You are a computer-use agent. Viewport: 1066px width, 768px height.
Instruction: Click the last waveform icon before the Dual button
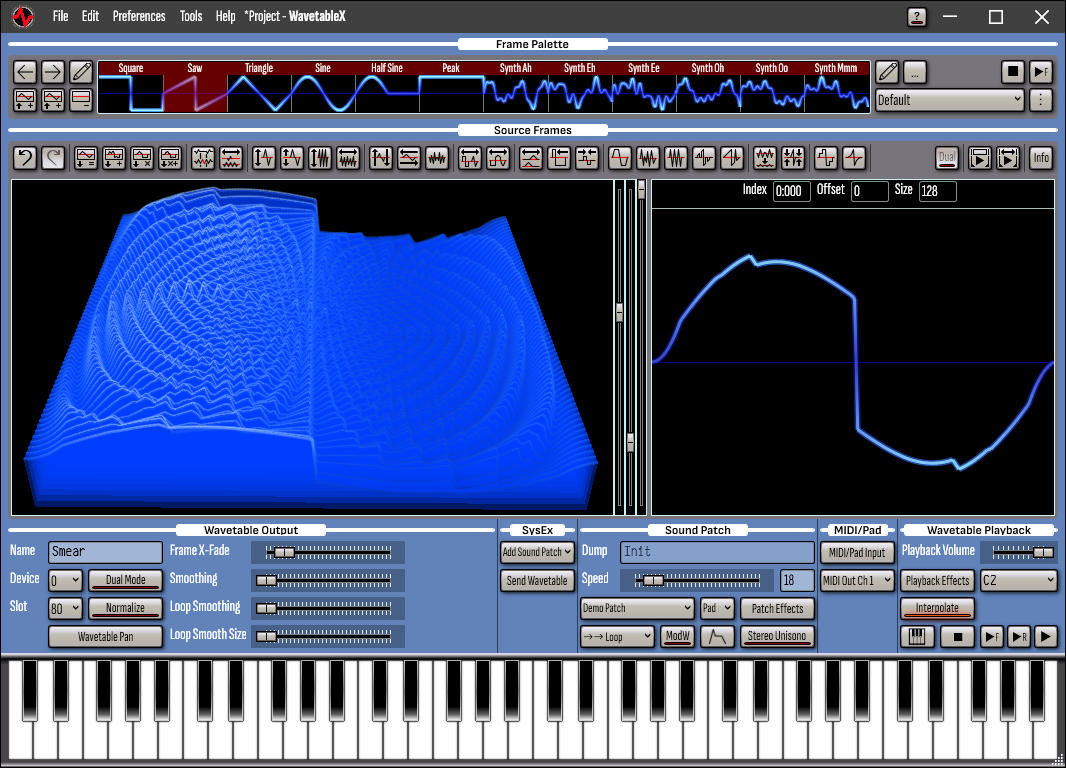[x=854, y=158]
